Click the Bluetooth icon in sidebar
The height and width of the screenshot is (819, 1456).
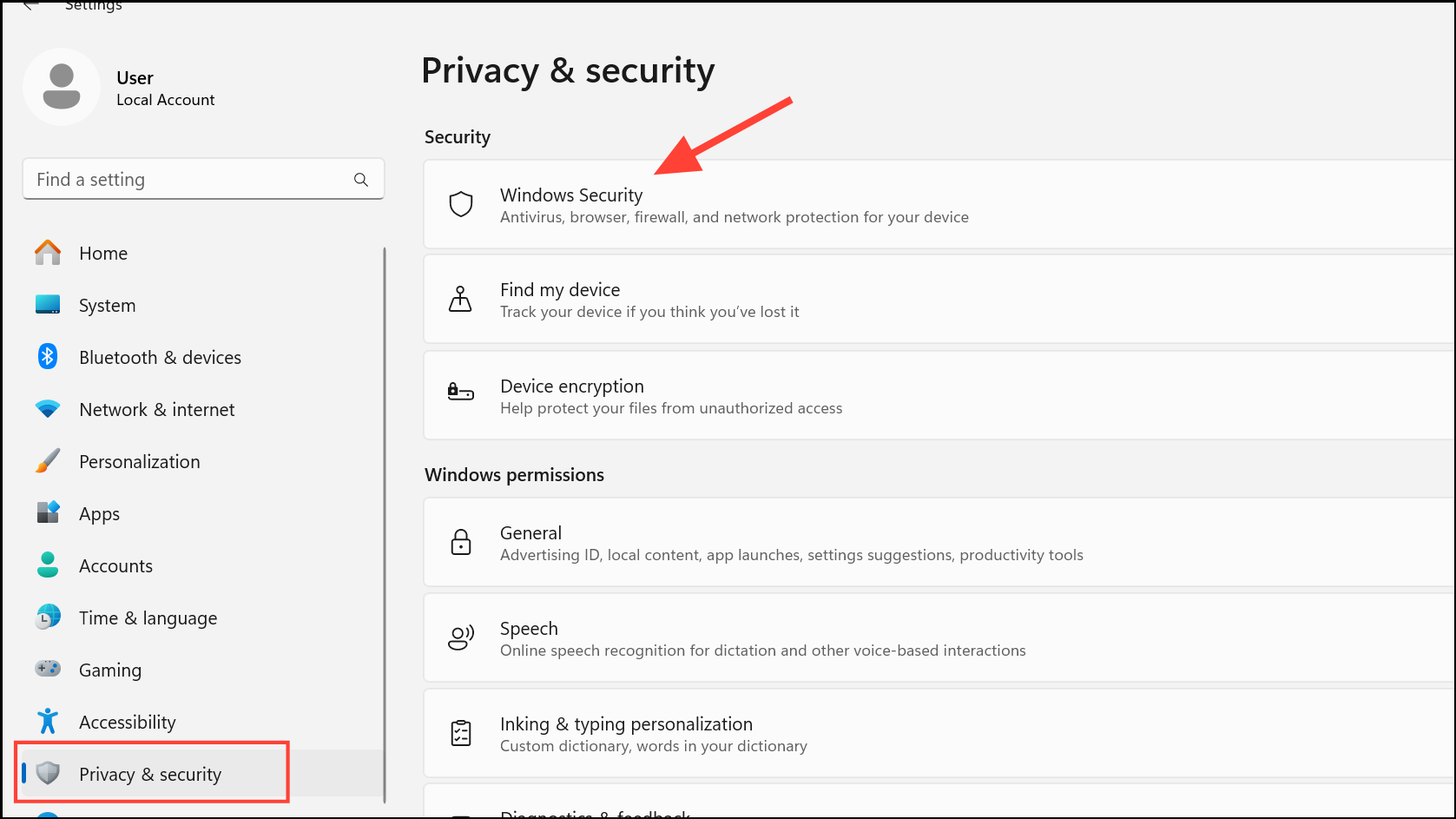[x=48, y=357]
